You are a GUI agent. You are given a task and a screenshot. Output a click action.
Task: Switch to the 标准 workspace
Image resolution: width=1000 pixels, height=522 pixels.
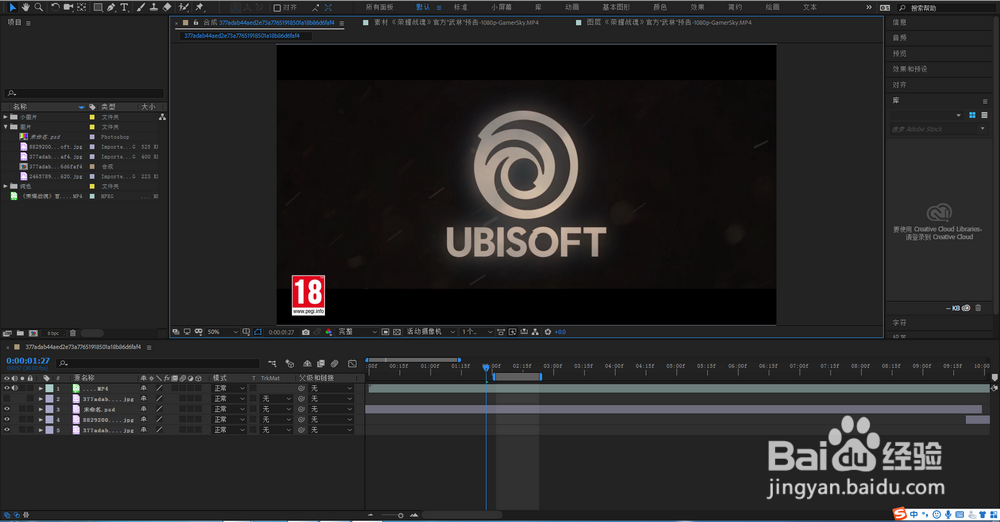click(x=460, y=7)
